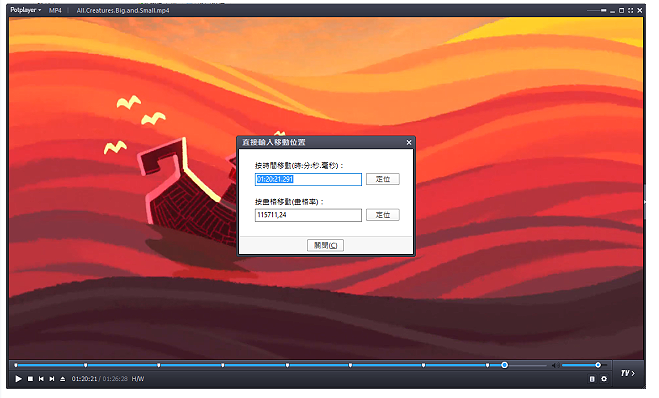
Task: Skip to the next track
Action: point(52,379)
